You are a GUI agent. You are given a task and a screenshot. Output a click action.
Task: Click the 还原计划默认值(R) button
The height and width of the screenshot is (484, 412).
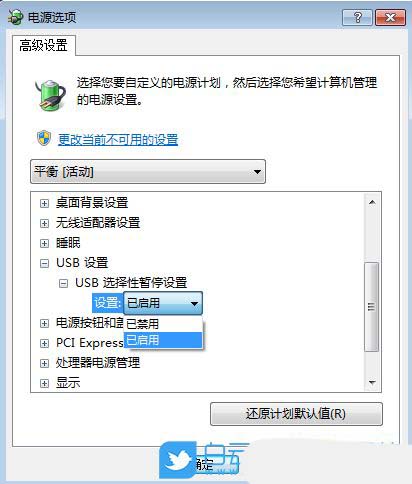point(296,414)
